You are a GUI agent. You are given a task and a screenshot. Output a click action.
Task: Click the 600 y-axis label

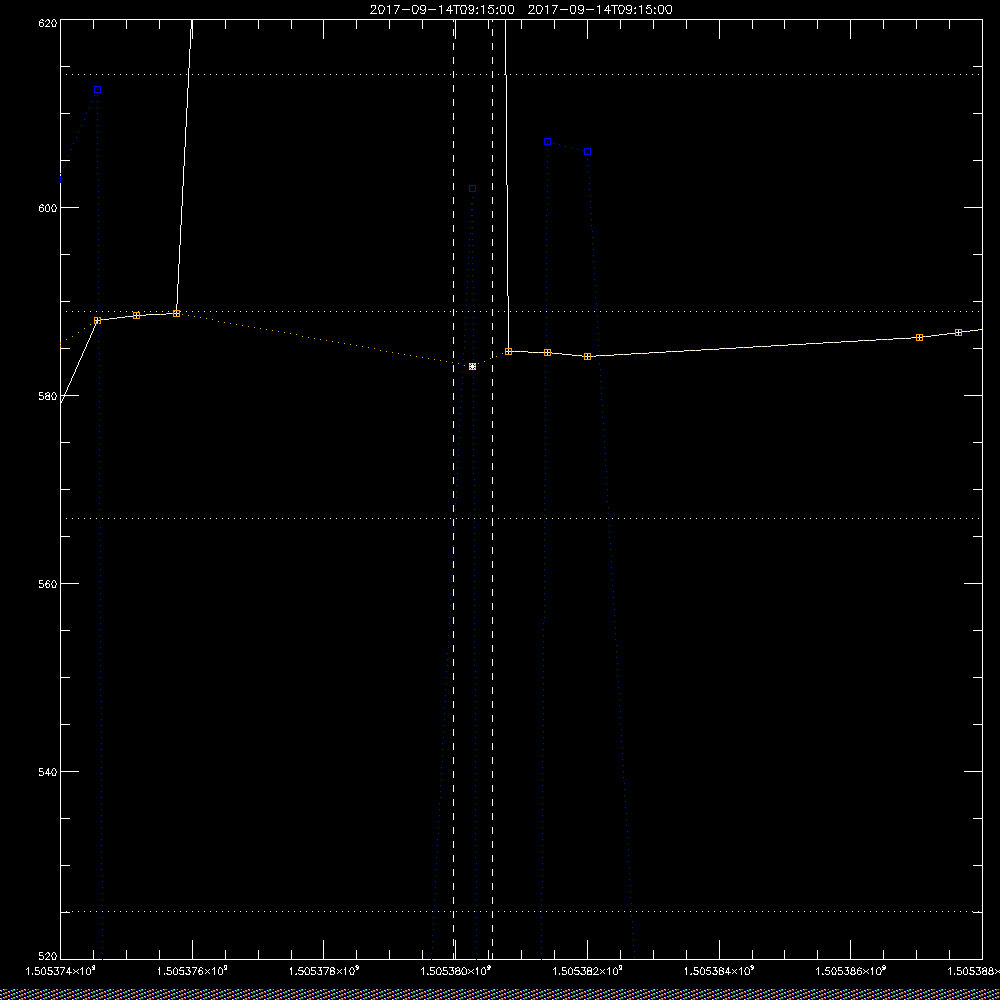(x=48, y=208)
